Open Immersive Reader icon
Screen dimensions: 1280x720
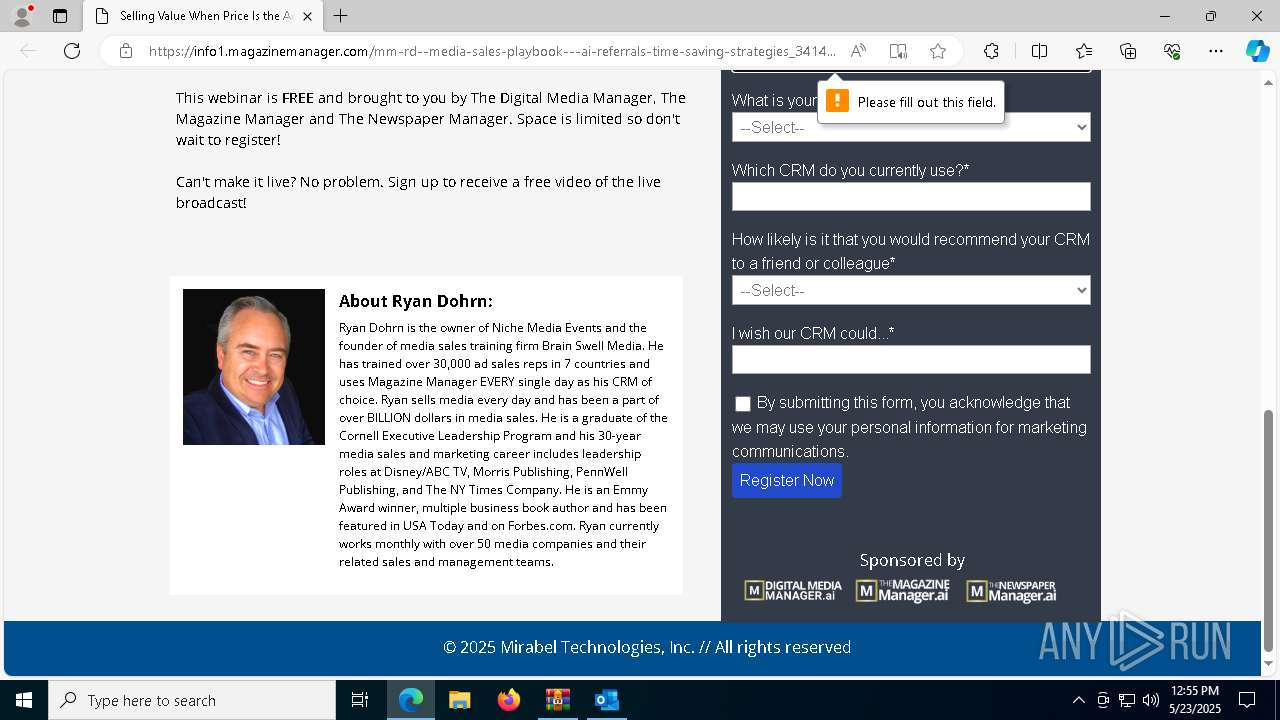click(898, 51)
